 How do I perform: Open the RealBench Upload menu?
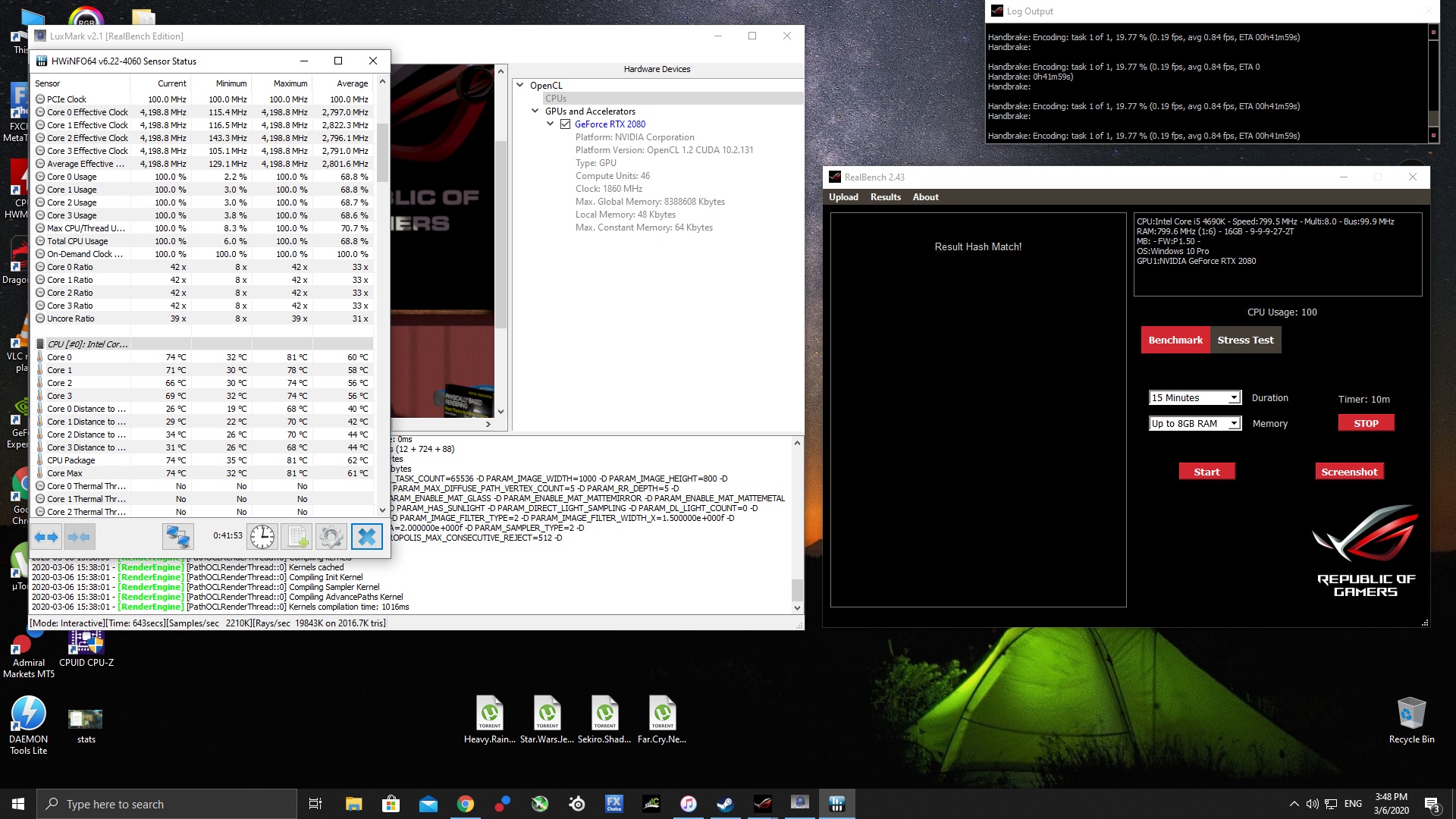(843, 197)
